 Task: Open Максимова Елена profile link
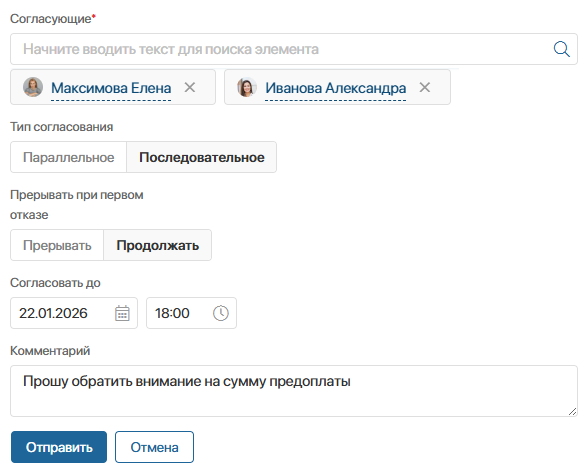pos(111,88)
